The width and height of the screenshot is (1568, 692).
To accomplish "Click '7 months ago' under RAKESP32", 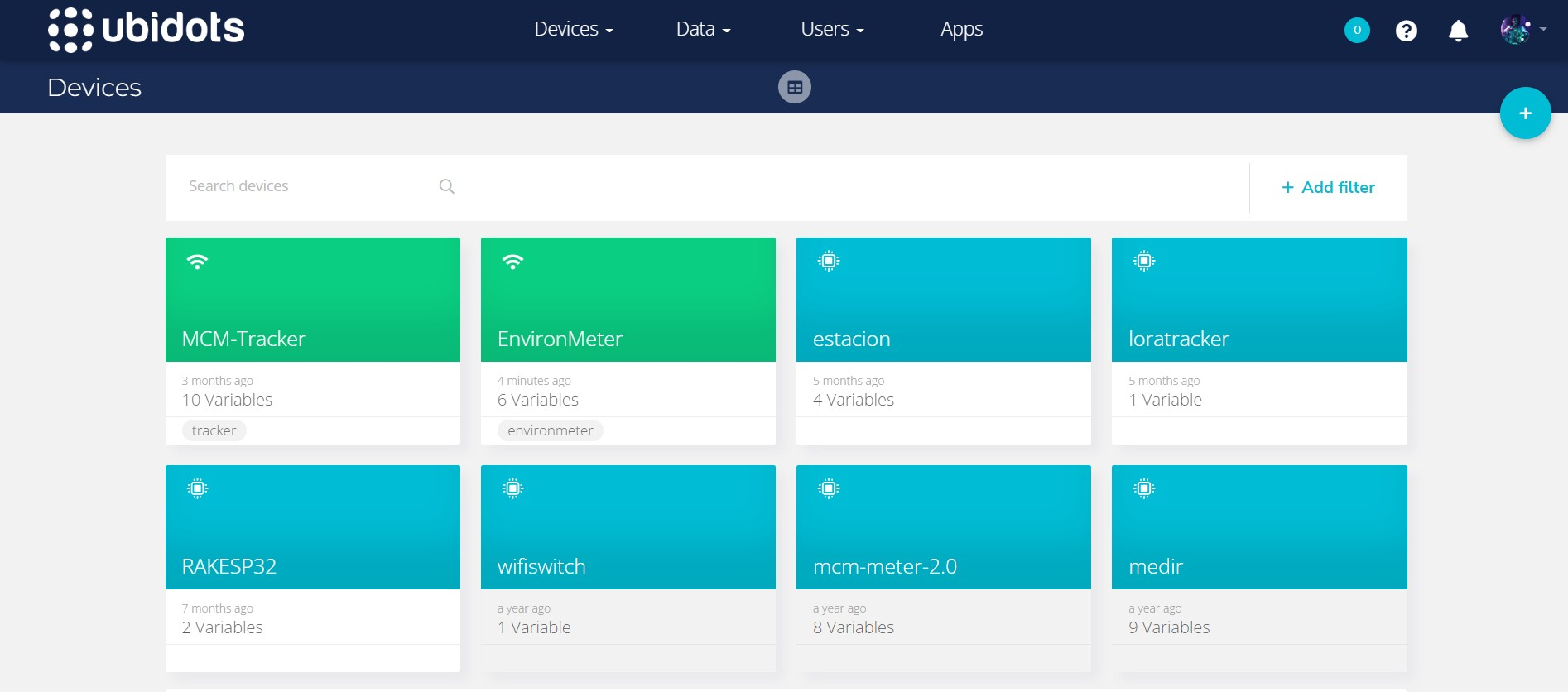I will (x=218, y=608).
